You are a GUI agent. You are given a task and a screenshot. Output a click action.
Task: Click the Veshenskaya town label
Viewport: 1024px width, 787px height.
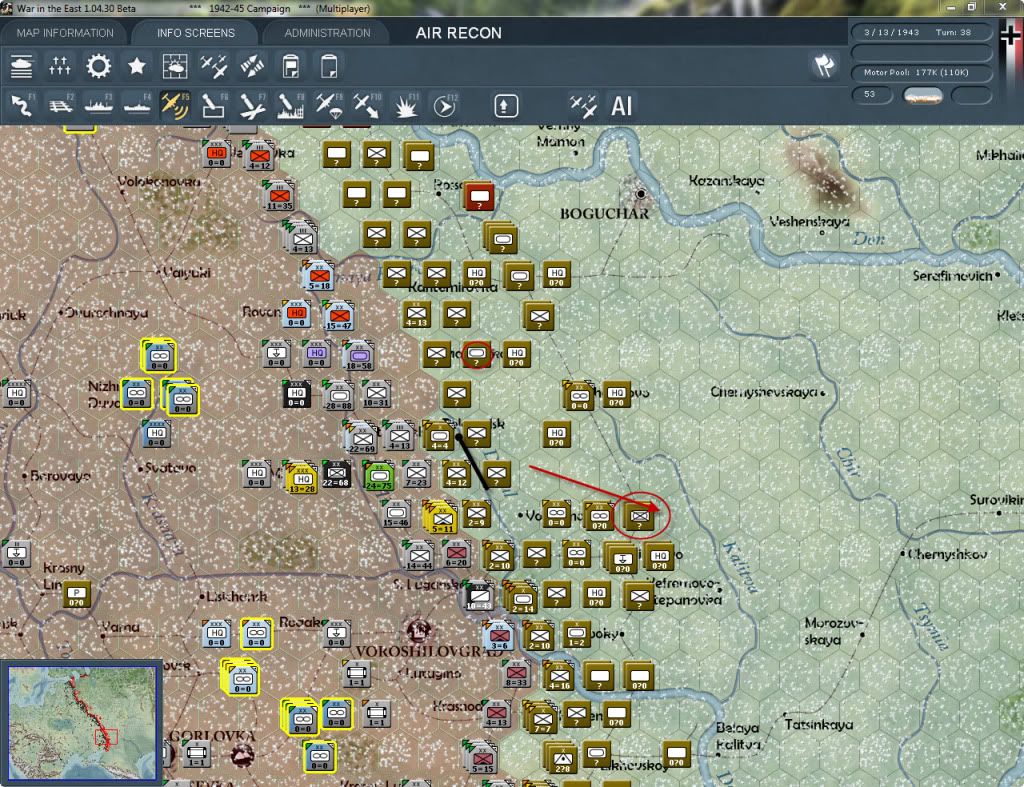tap(809, 222)
